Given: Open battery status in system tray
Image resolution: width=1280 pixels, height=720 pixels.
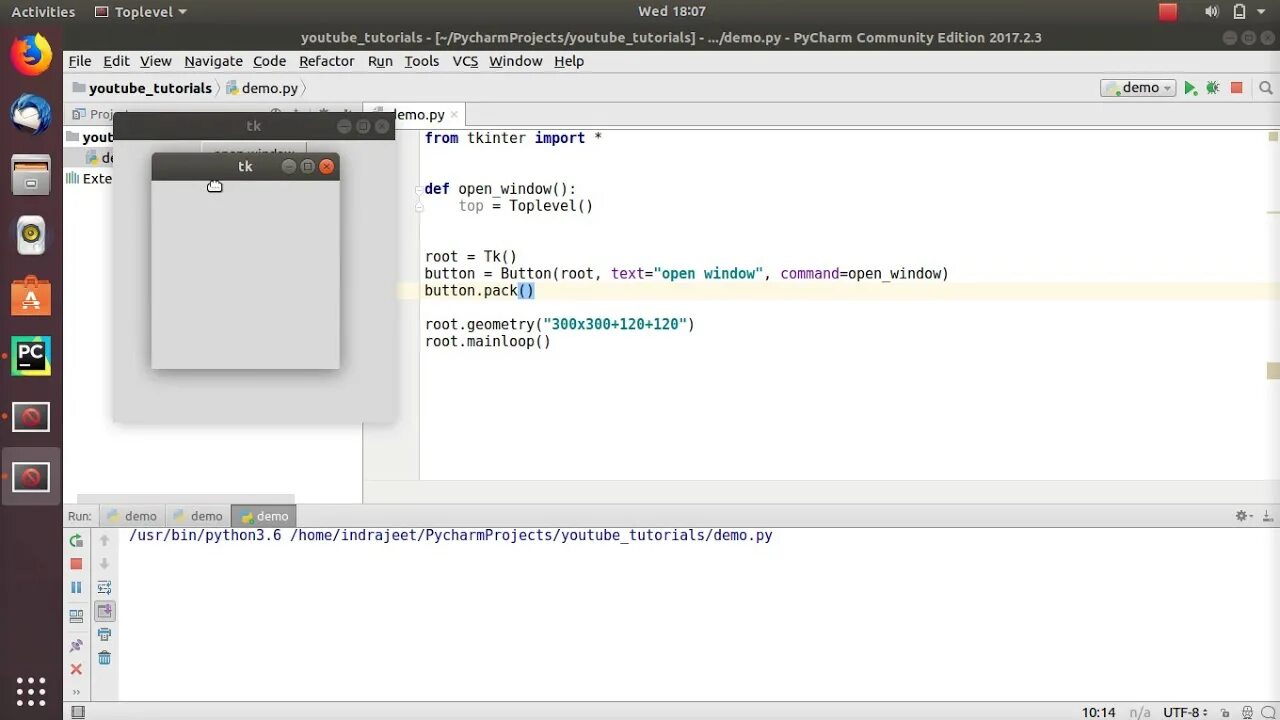Looking at the screenshot, I should [1238, 12].
